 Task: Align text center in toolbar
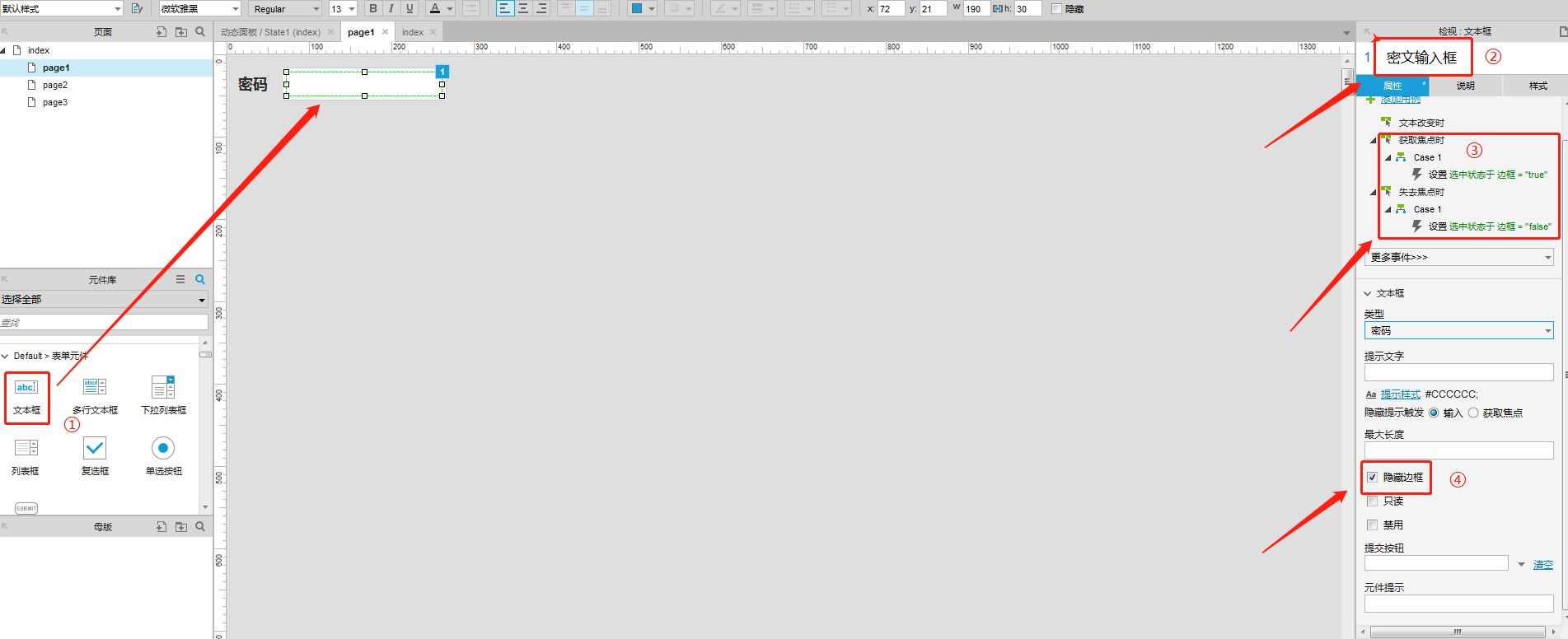point(523,8)
